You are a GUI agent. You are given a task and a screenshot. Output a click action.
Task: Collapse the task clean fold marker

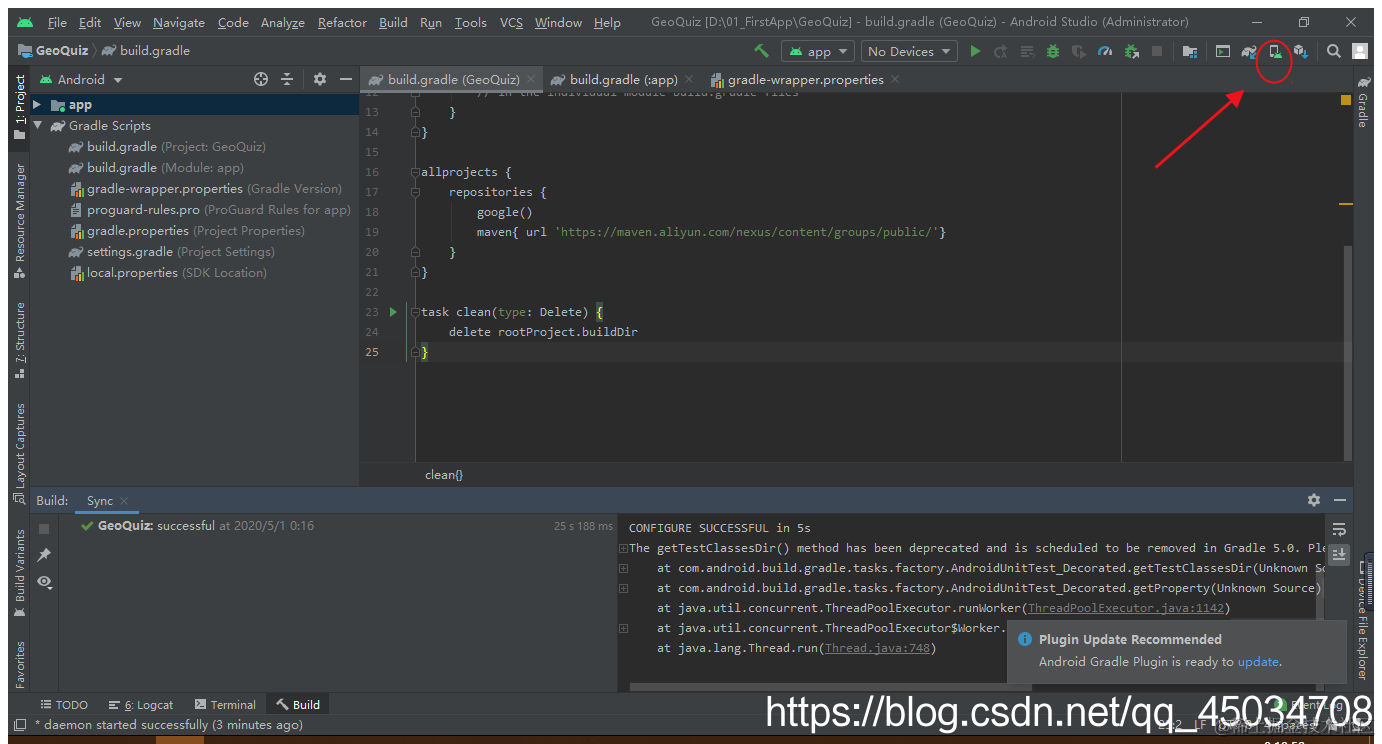(415, 312)
